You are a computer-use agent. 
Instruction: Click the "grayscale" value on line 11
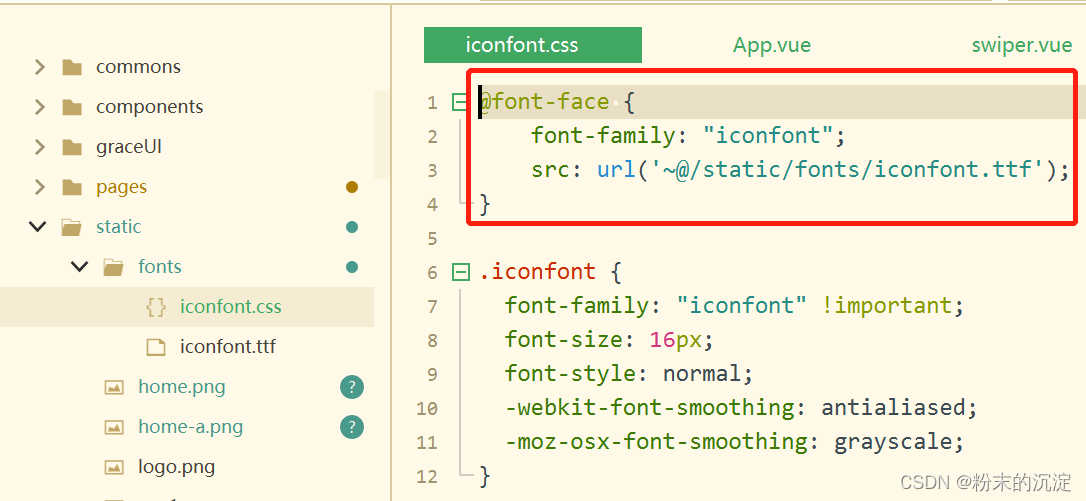coord(893,442)
